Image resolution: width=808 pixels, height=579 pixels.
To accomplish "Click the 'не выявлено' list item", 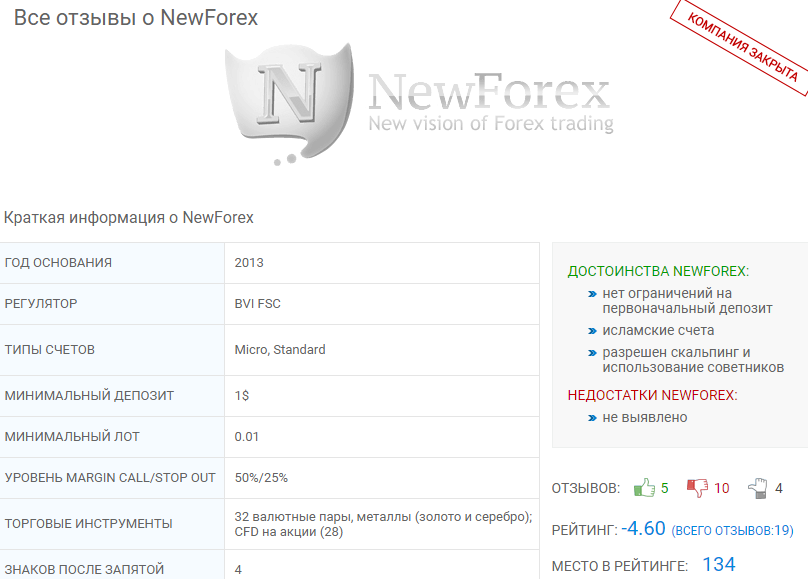I will coord(645,417).
